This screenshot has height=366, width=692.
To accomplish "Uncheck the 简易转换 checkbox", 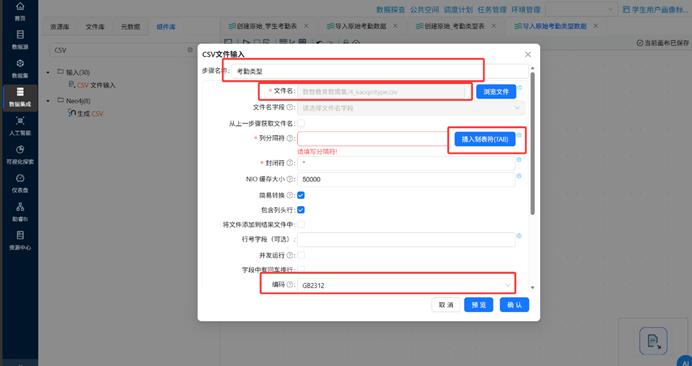I will pos(301,195).
